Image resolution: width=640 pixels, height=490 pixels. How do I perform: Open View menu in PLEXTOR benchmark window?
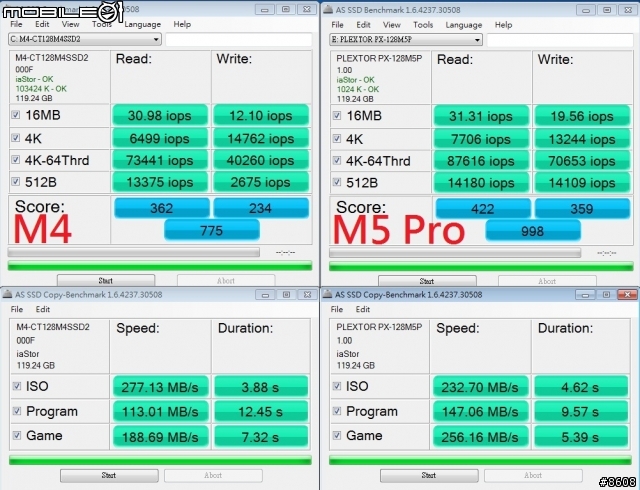click(392, 24)
